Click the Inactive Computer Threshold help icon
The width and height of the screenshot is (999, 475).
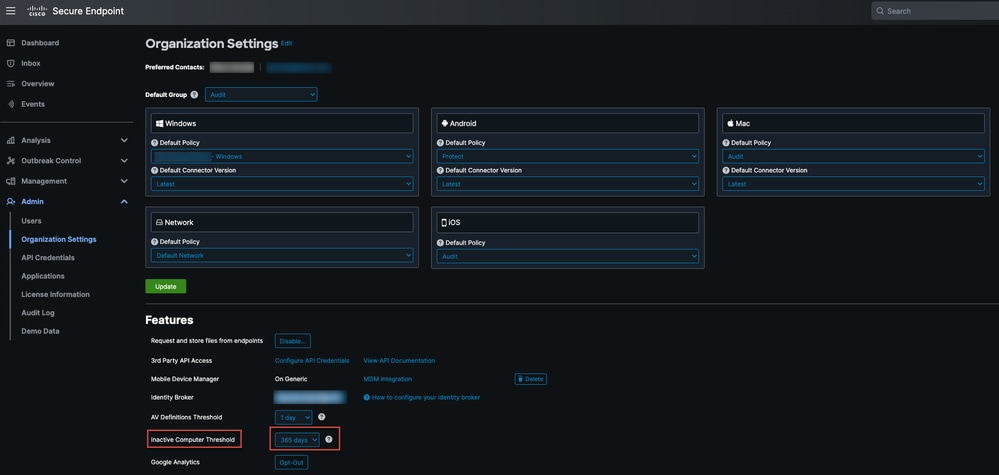329,439
